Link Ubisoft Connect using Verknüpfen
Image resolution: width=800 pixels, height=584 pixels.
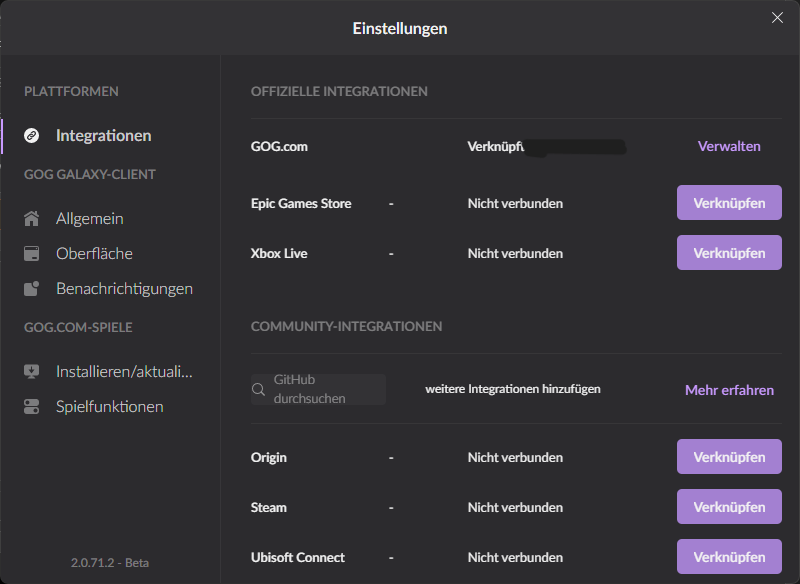[x=729, y=556]
